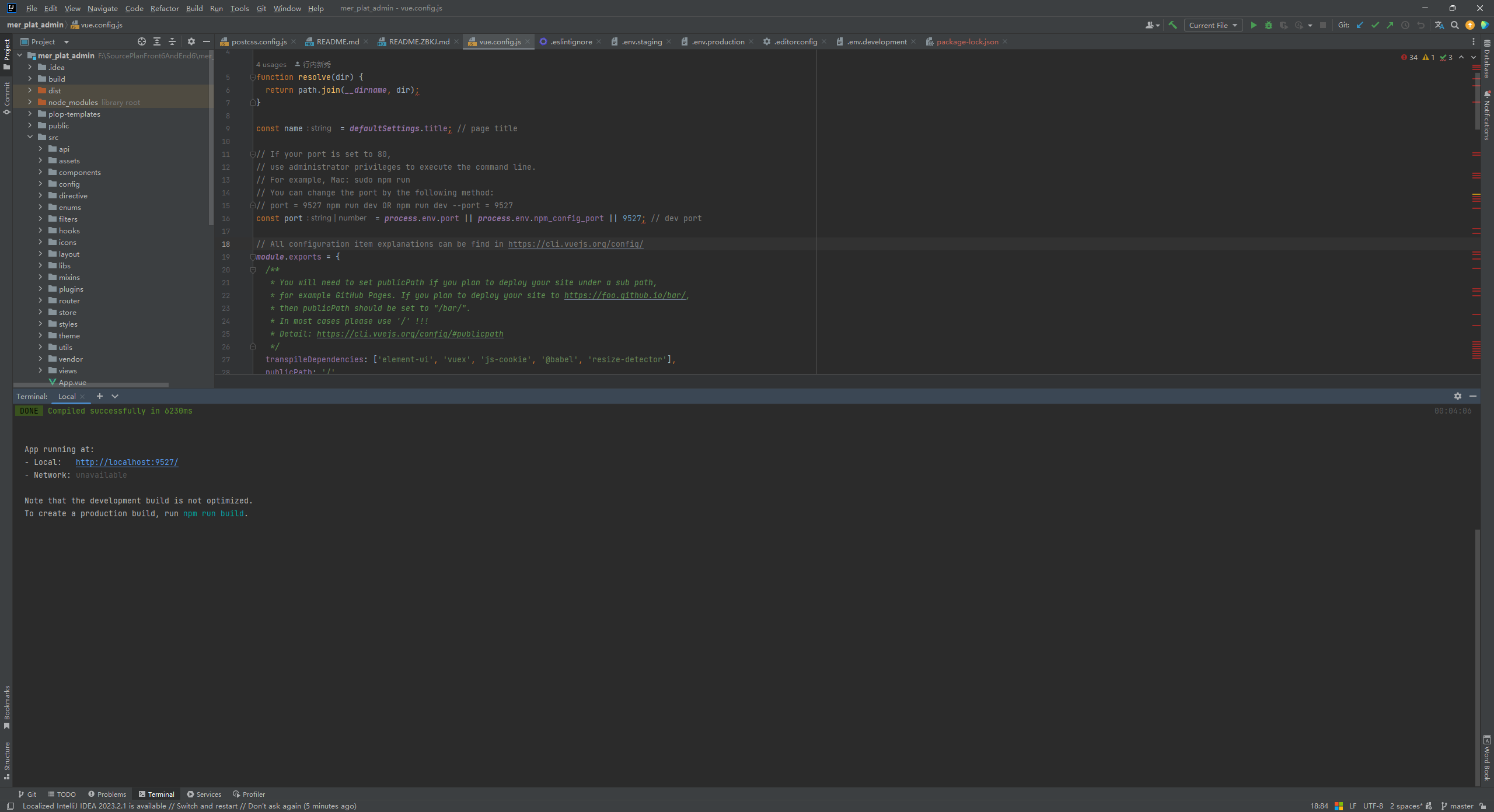
Task: Hide the Project tool window
Action: (x=207, y=41)
